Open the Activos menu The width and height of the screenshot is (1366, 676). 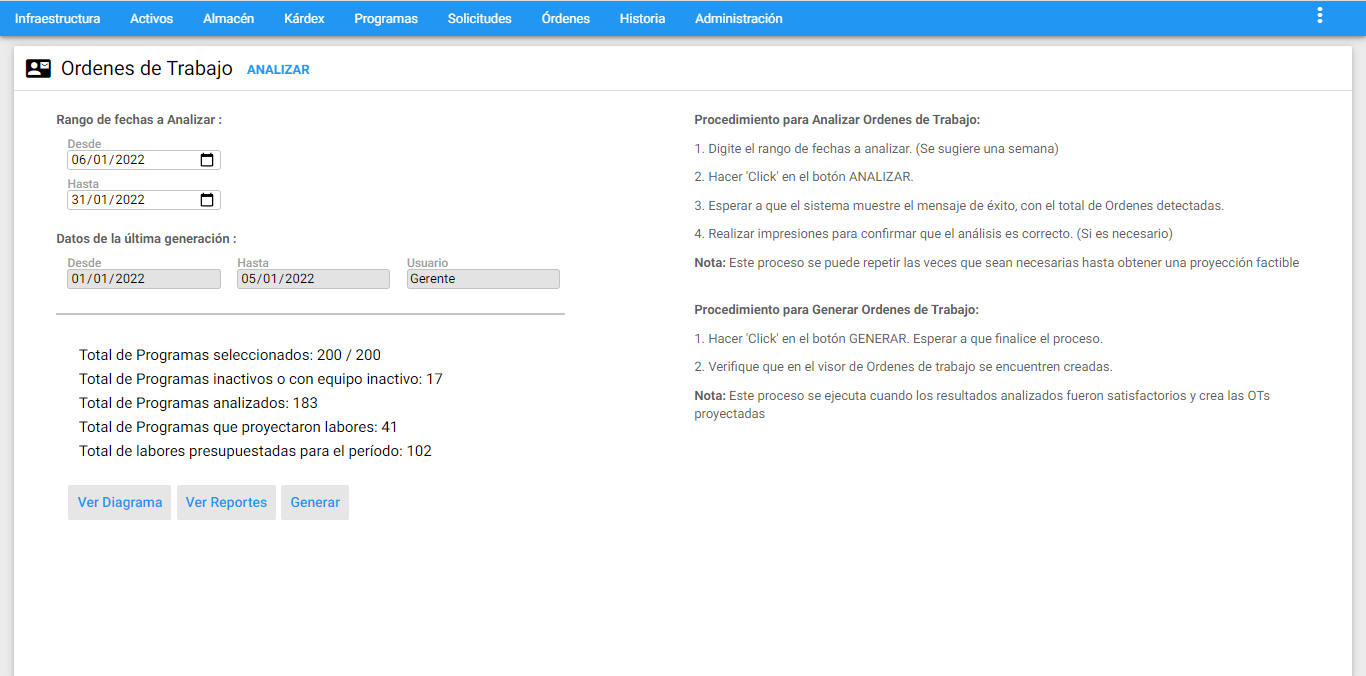tap(151, 18)
